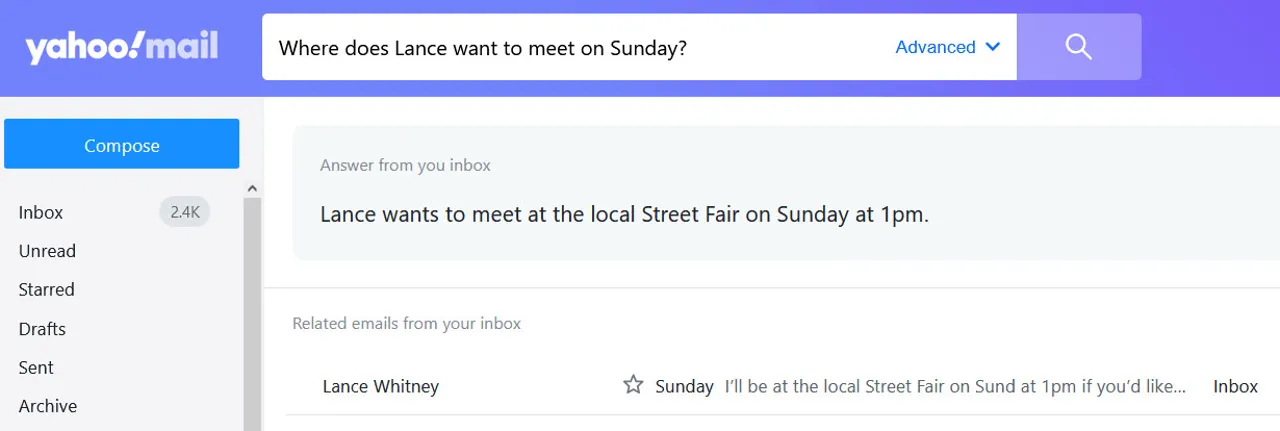Star the Lance Whitney email
The width and height of the screenshot is (1280, 431).
(x=633, y=385)
